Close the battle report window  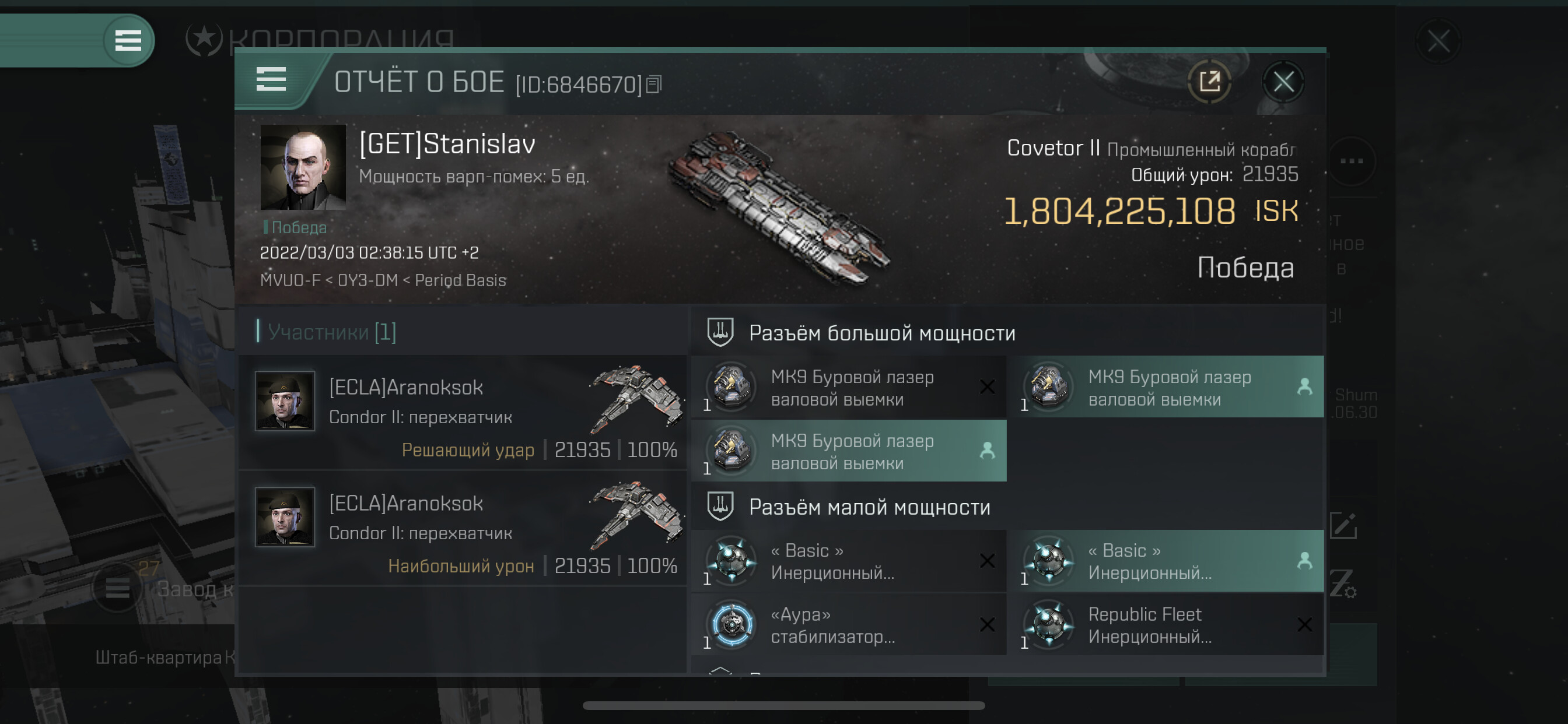[x=1283, y=81]
